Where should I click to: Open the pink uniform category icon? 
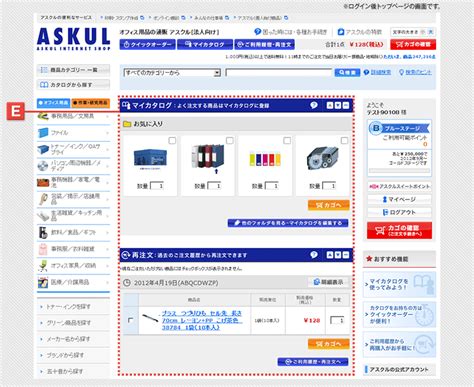click(43, 249)
